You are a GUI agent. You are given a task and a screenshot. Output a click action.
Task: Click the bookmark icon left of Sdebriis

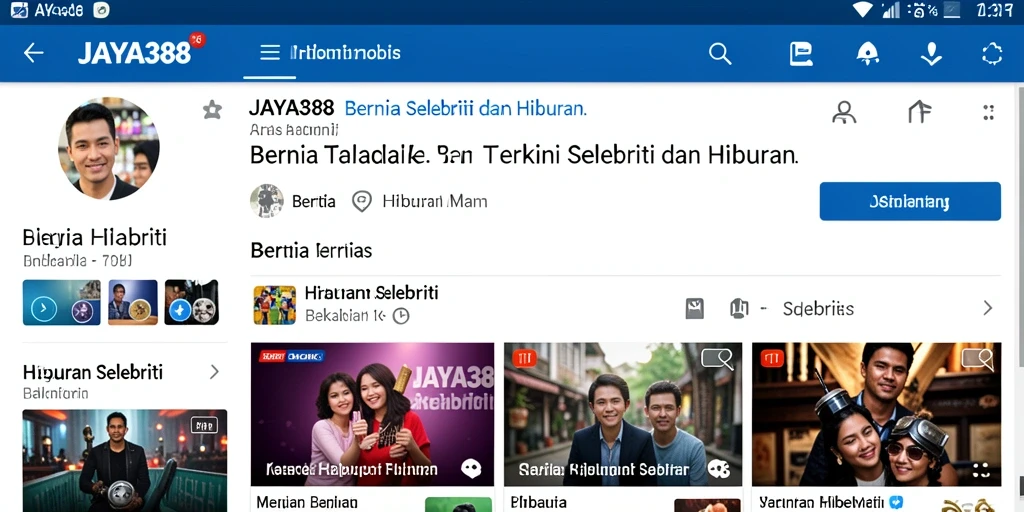695,308
